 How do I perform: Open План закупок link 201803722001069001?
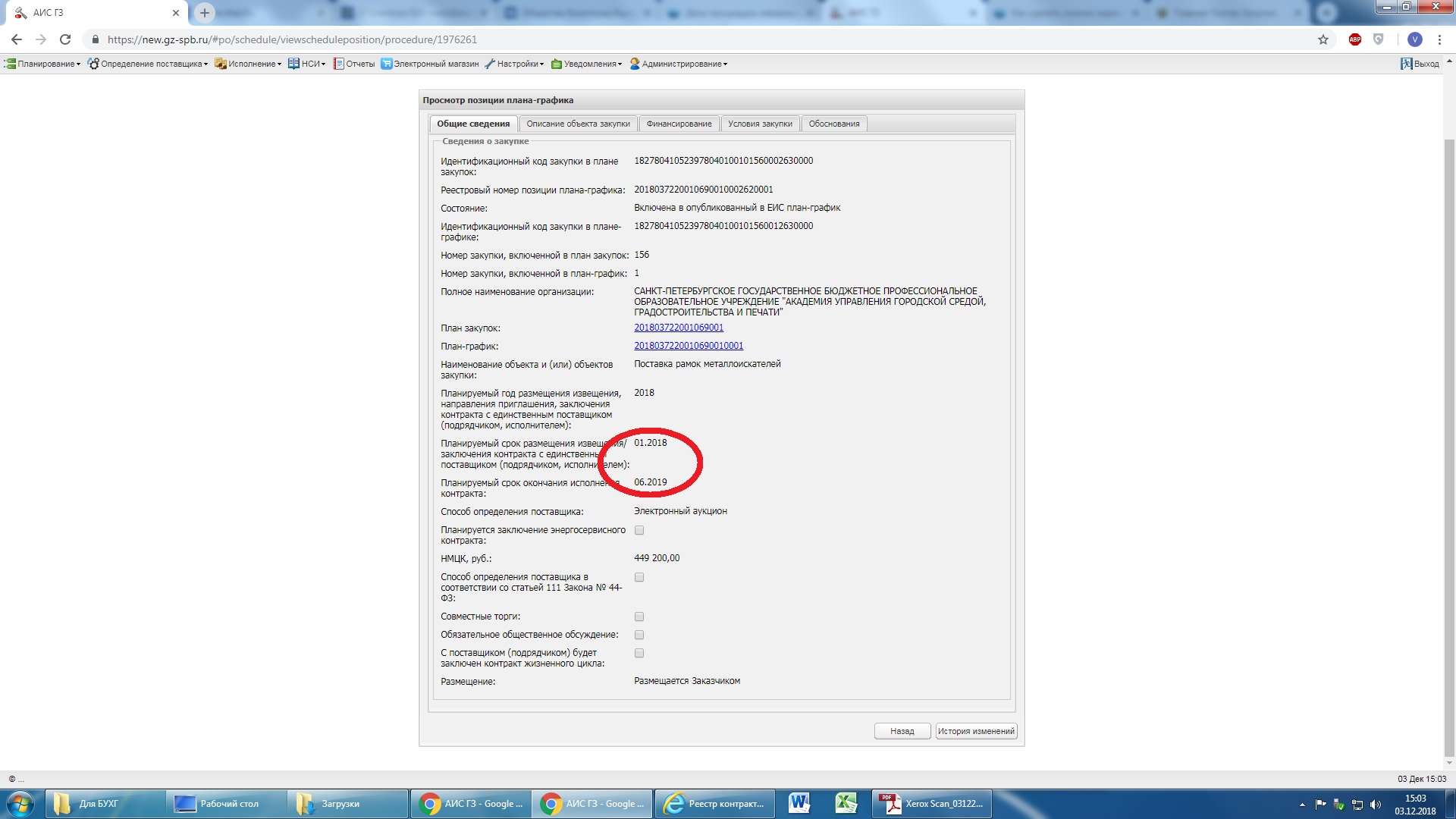click(x=679, y=328)
